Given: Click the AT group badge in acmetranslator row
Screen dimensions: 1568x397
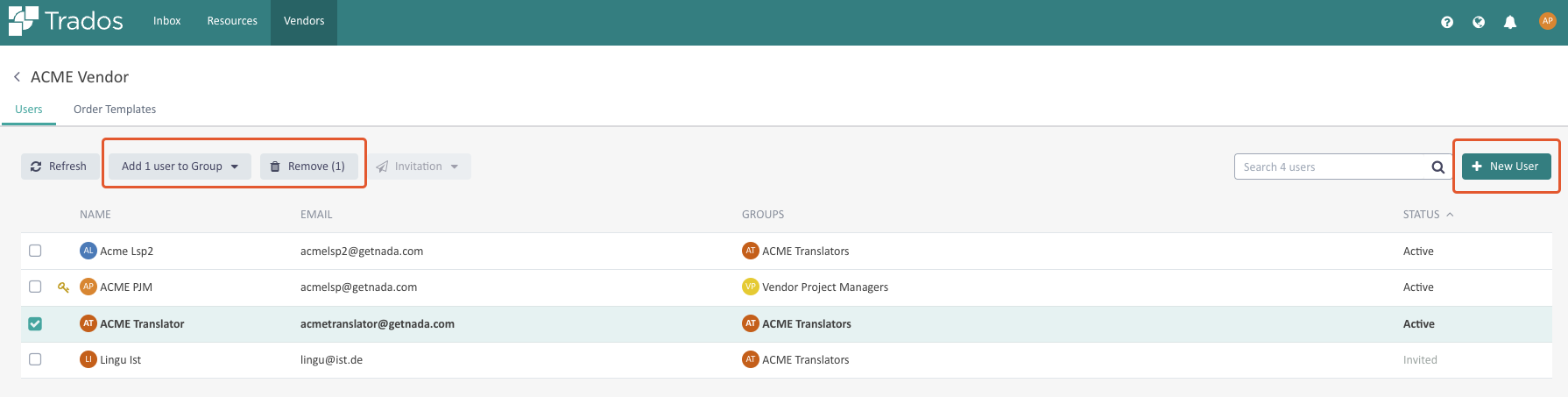Looking at the screenshot, I should click(x=750, y=323).
